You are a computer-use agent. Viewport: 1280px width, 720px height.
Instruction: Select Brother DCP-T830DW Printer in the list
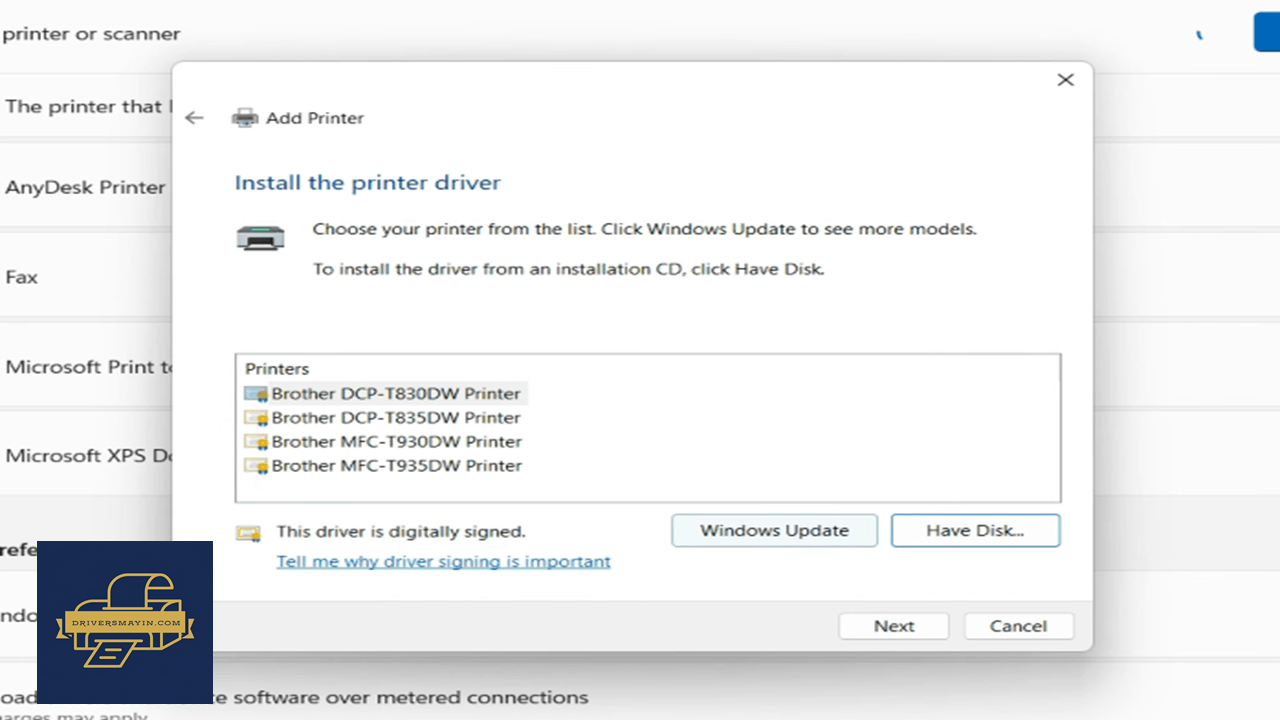tap(383, 394)
